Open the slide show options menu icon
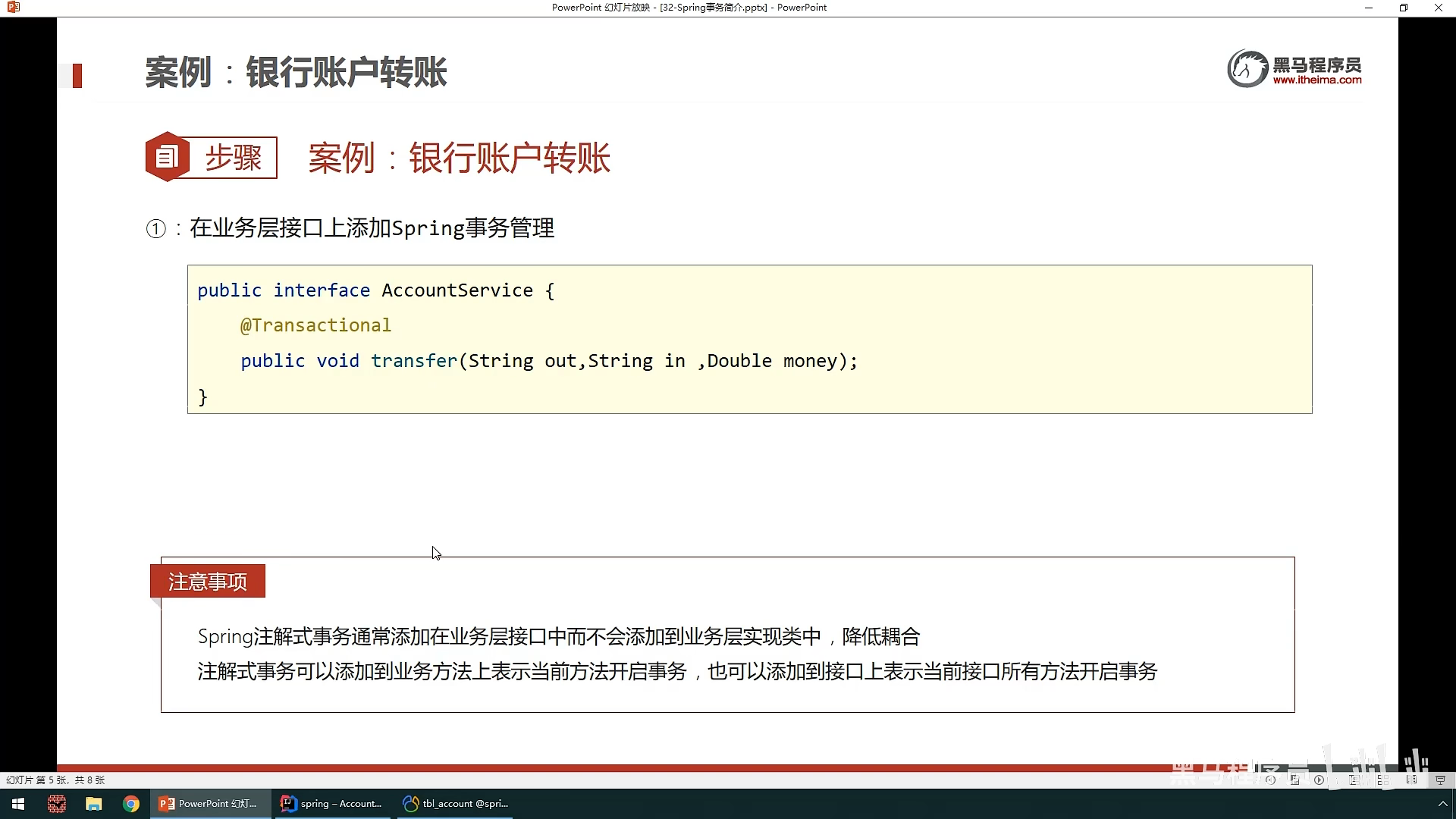The width and height of the screenshot is (1456, 819). [1294, 780]
